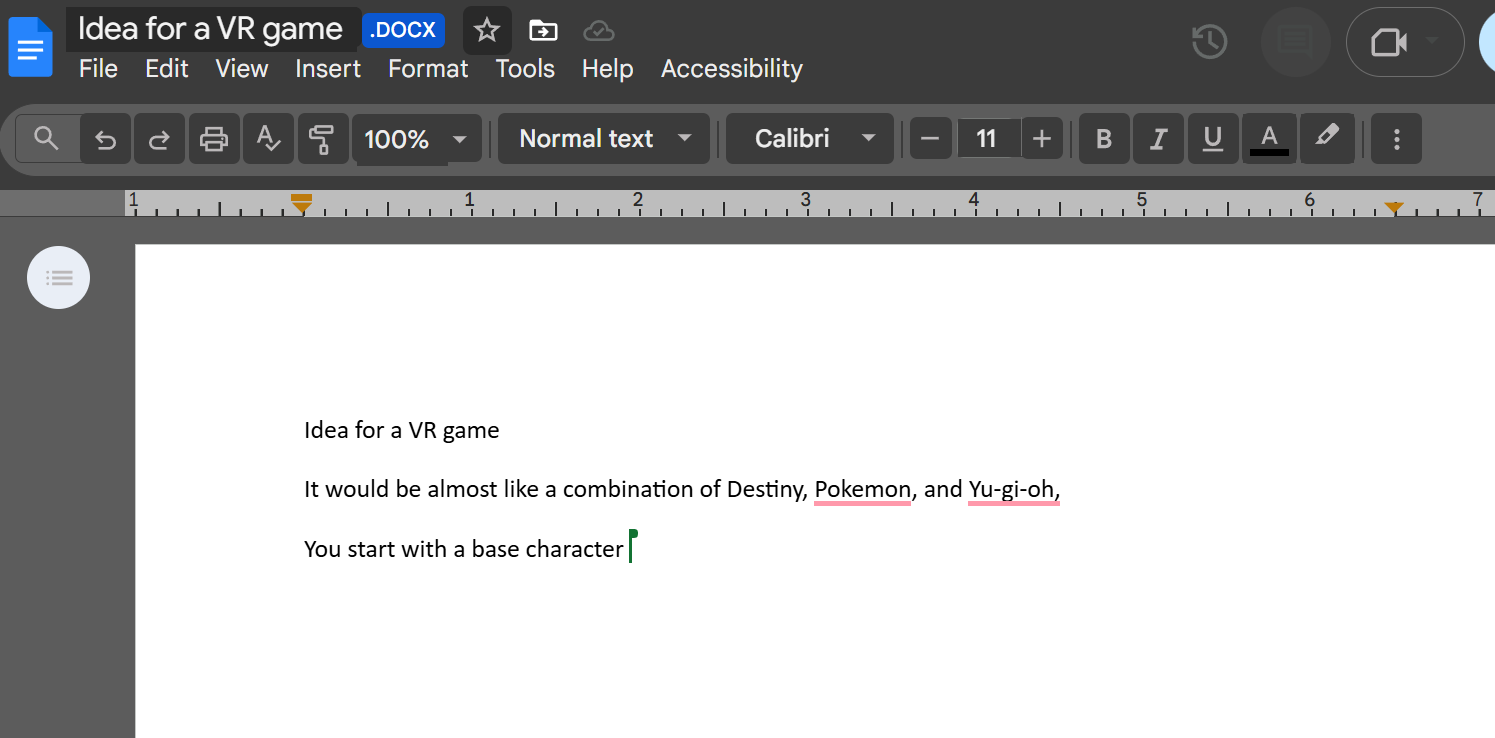Image resolution: width=1495 pixels, height=738 pixels.
Task: Expand the video call options arrow
Action: 1432,42
